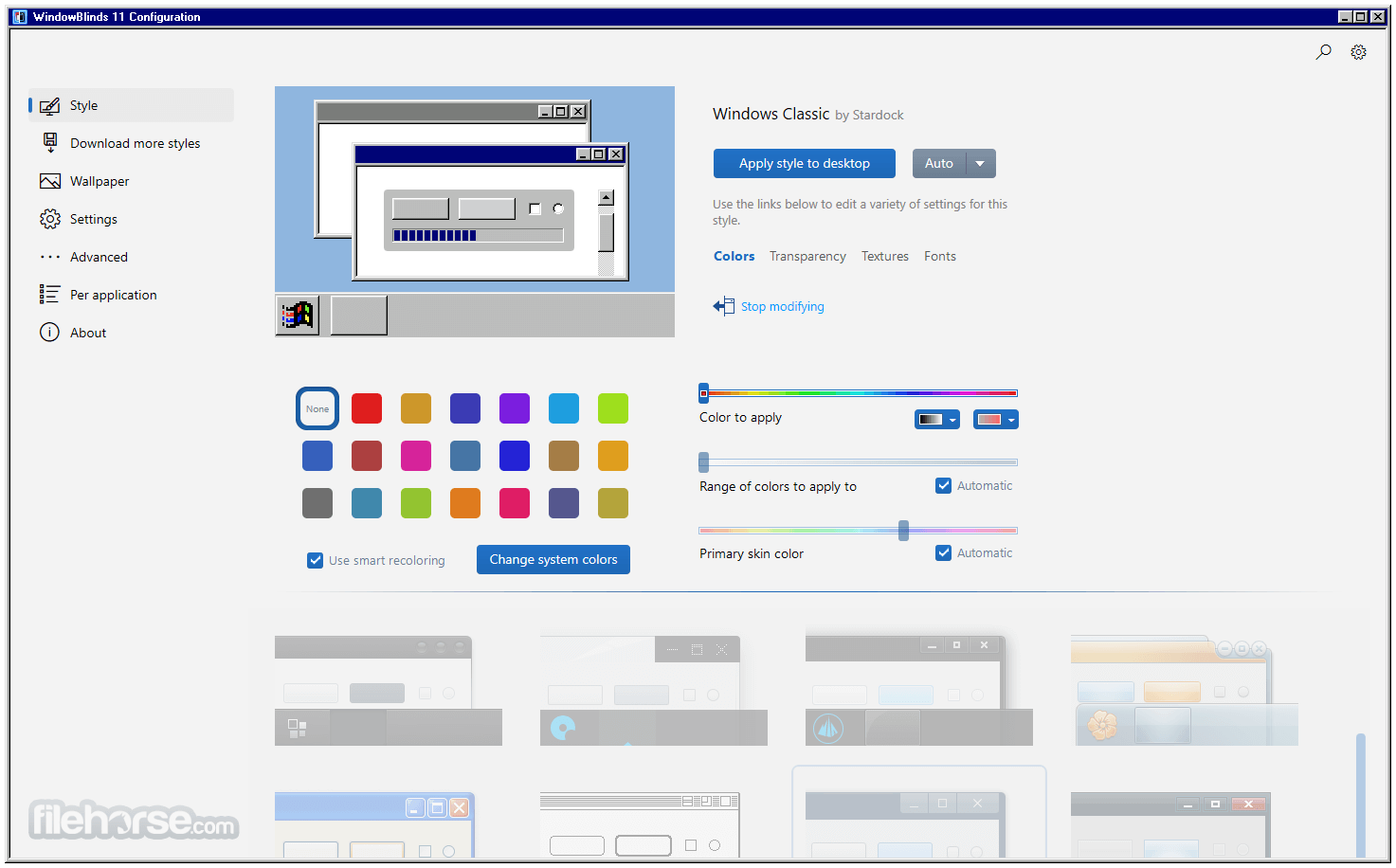This screenshot has height=868, width=1396.
Task: Choose the gray flat style thumbnail with squares logo
Action: [389, 691]
